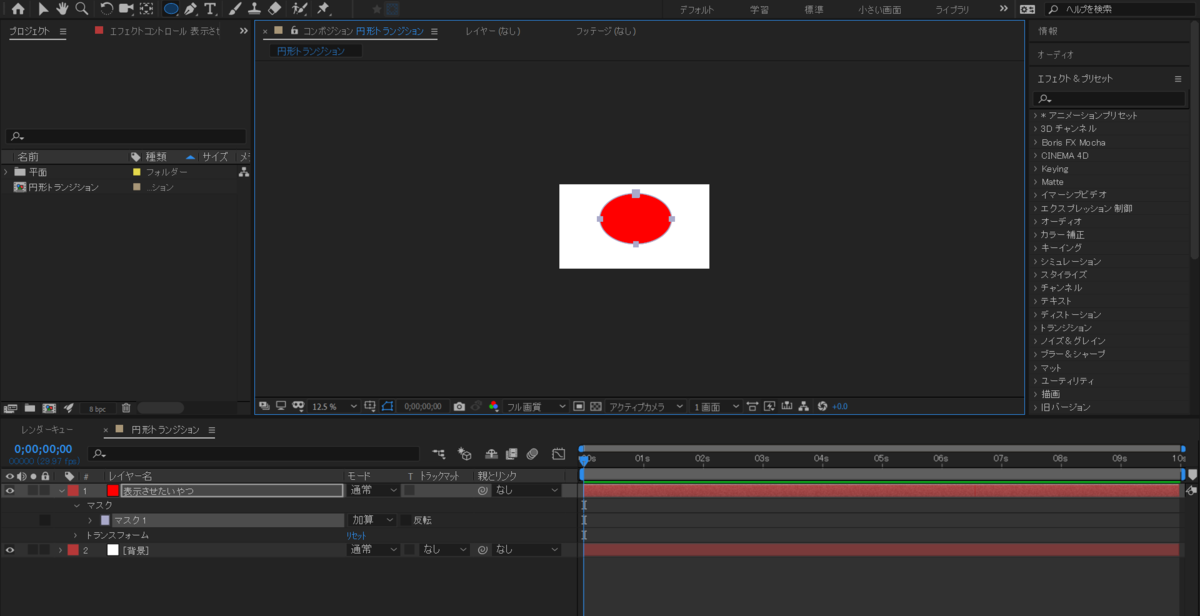Select the 学習 workspace
The width and height of the screenshot is (1200, 616).
[x=760, y=9]
